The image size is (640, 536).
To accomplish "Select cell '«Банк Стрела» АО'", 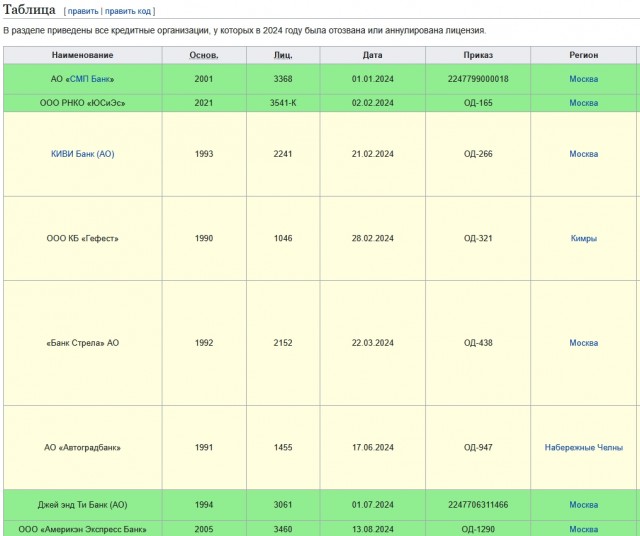I will 82,343.
